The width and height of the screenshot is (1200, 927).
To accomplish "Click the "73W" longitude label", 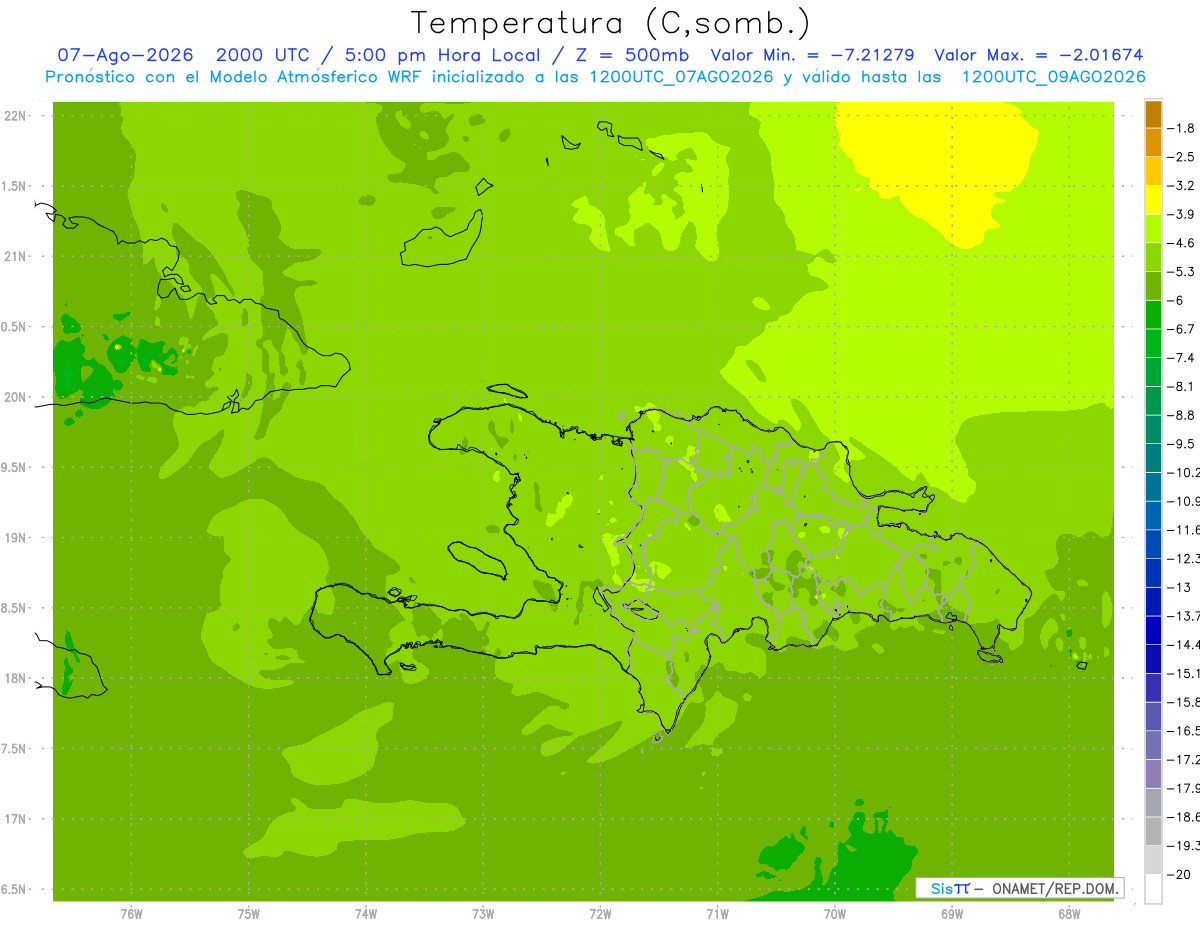I will pyautogui.click(x=483, y=913).
